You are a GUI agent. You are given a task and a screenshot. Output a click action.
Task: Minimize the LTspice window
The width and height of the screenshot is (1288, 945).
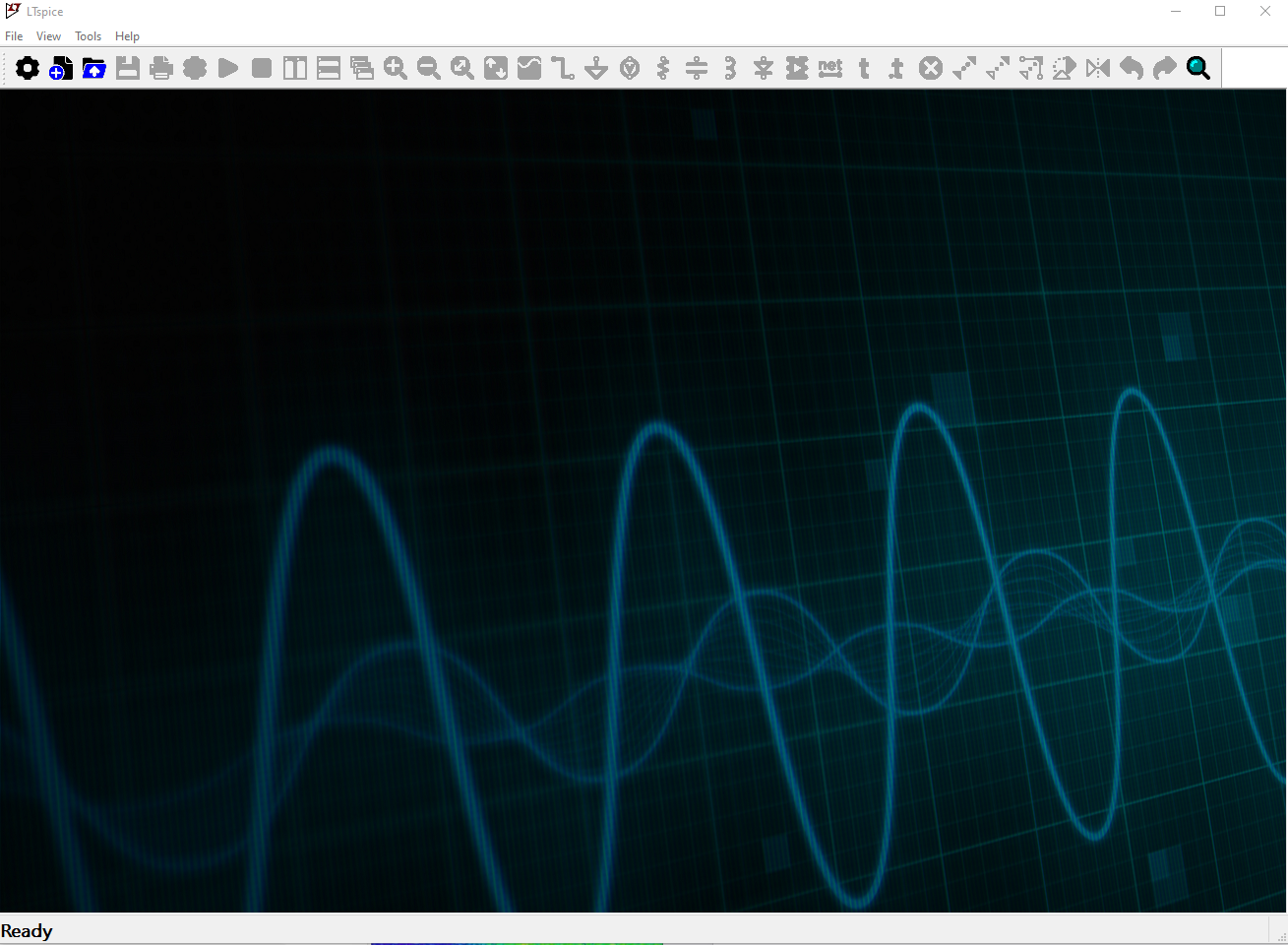[1175, 11]
